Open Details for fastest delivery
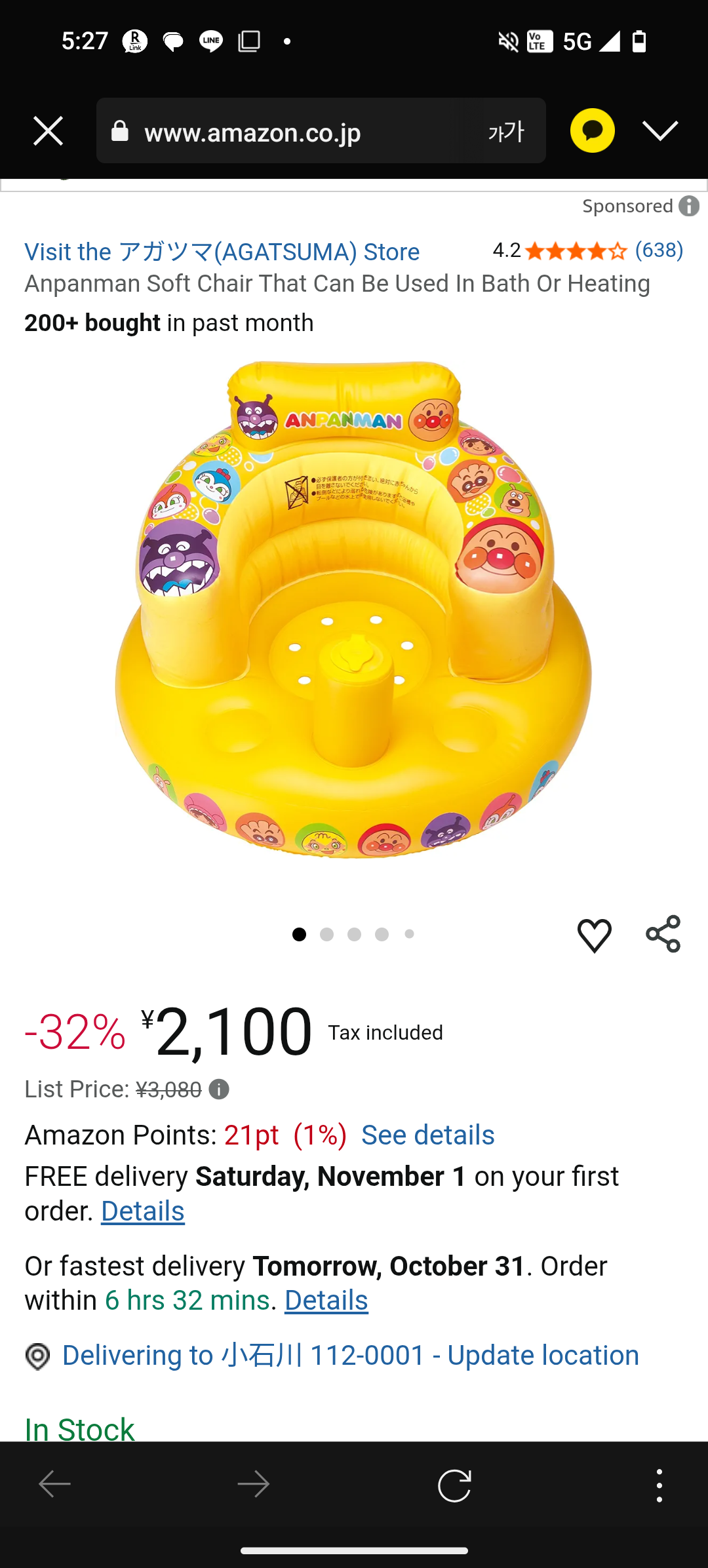The width and height of the screenshot is (708, 1568). [x=326, y=1301]
